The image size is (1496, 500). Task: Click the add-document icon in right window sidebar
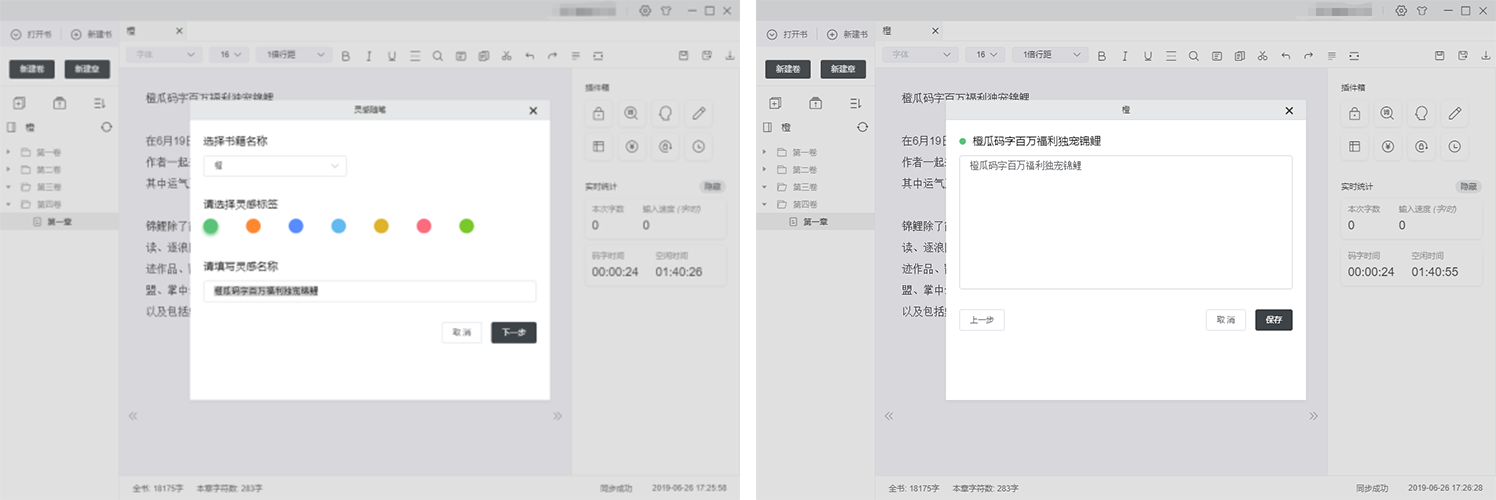[775, 102]
